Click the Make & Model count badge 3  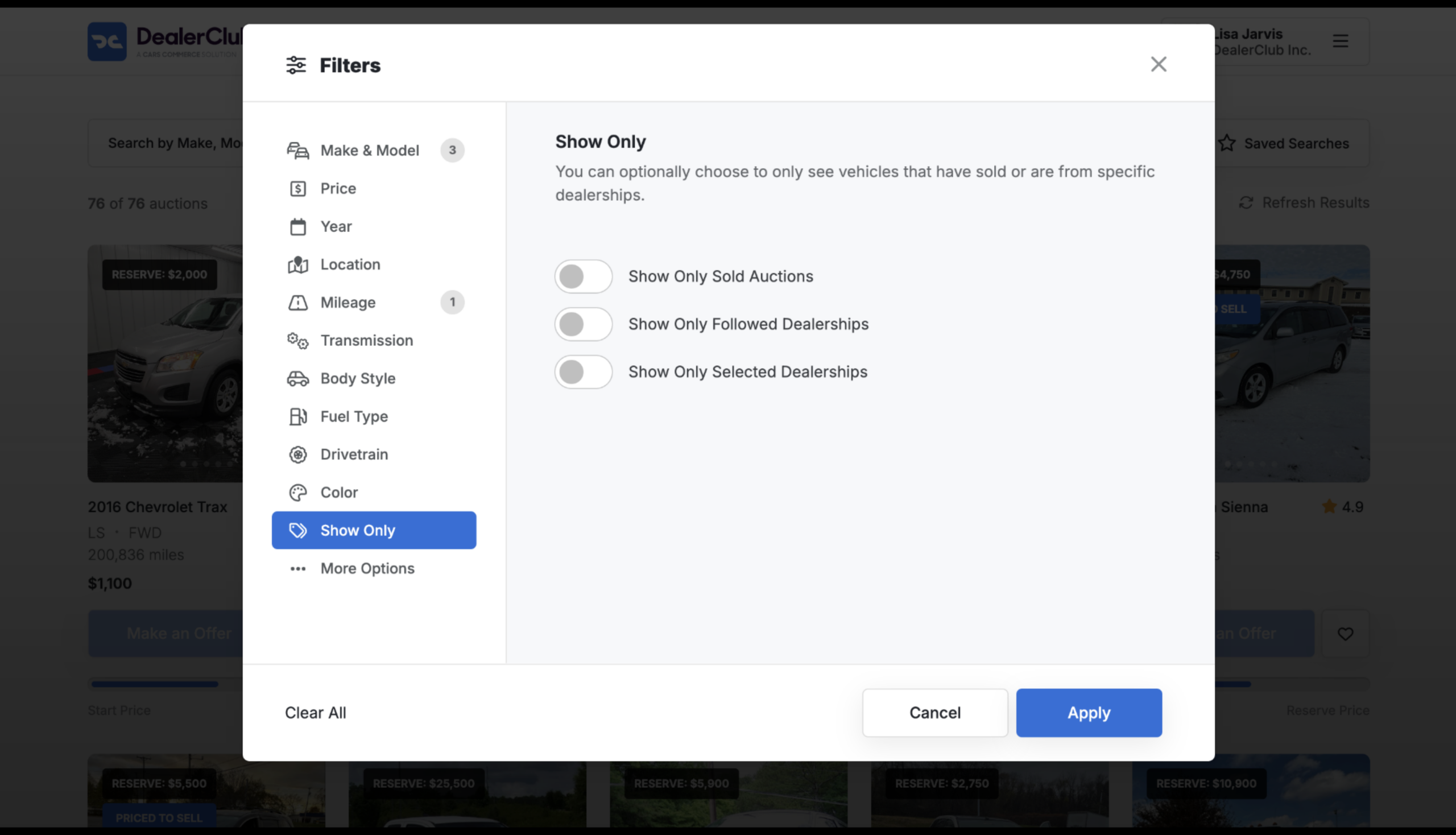[x=453, y=150]
